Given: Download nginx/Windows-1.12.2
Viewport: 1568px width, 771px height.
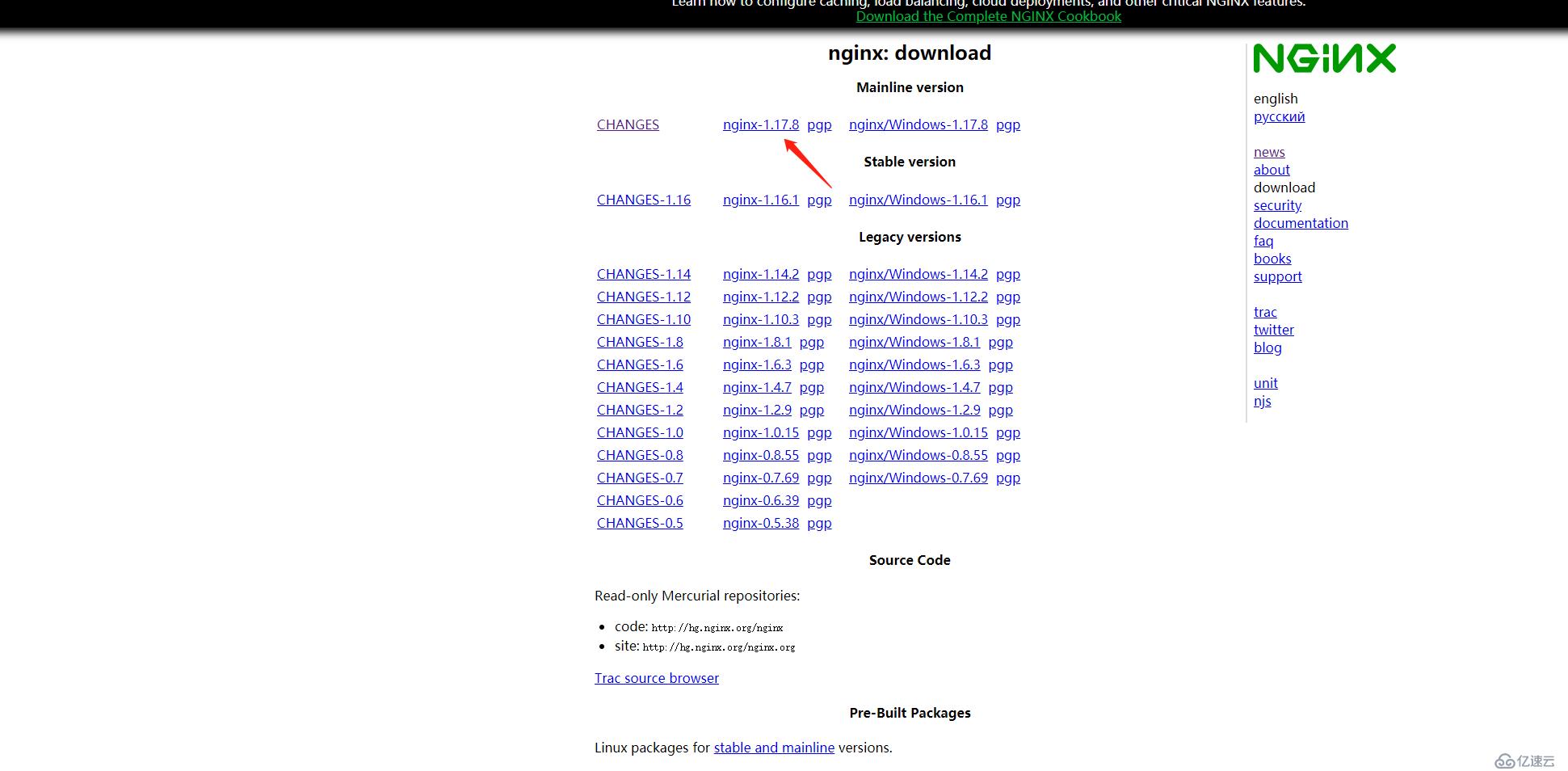Looking at the screenshot, I should click(919, 297).
